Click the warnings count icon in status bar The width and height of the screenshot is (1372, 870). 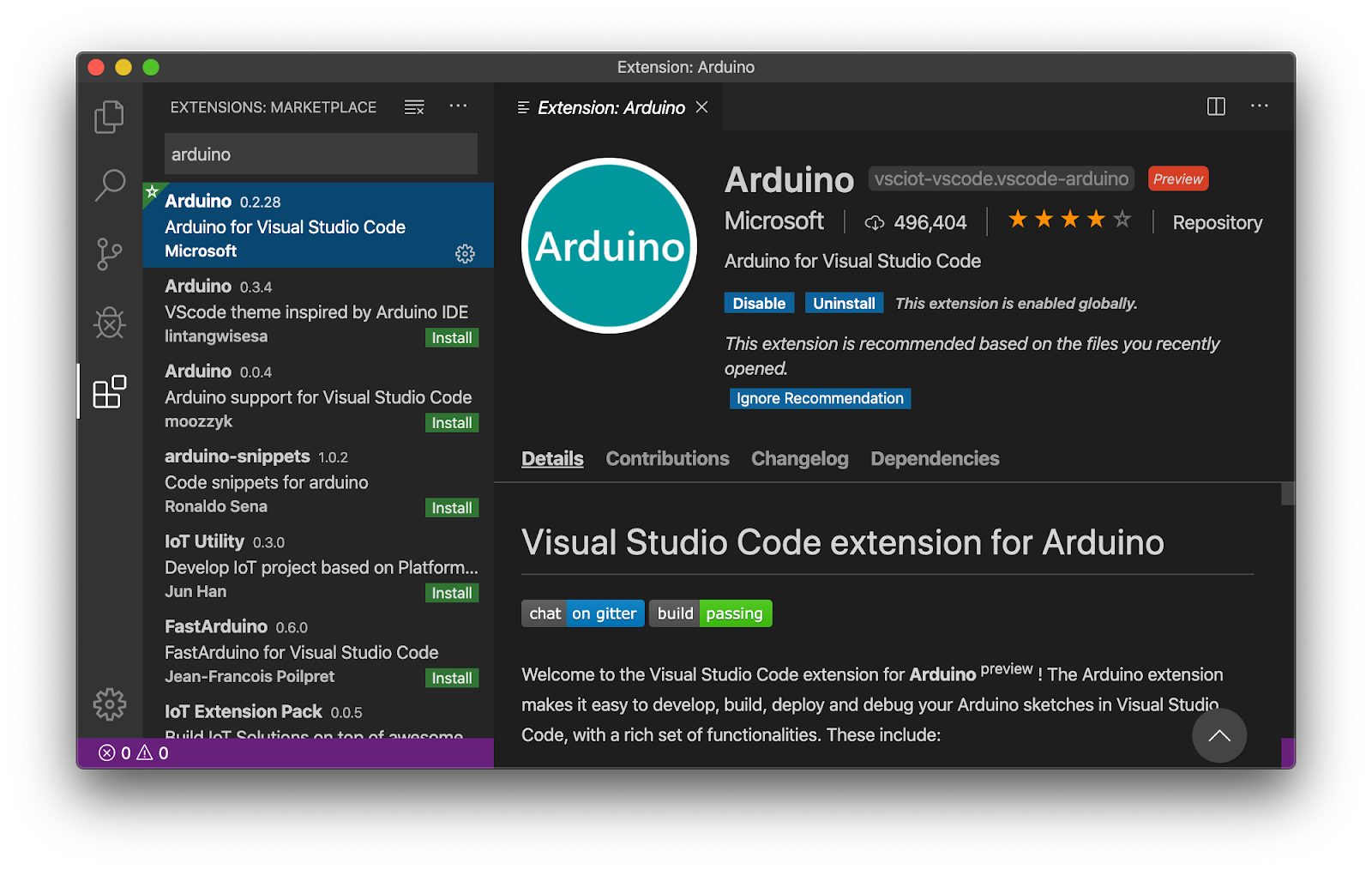click(x=145, y=753)
